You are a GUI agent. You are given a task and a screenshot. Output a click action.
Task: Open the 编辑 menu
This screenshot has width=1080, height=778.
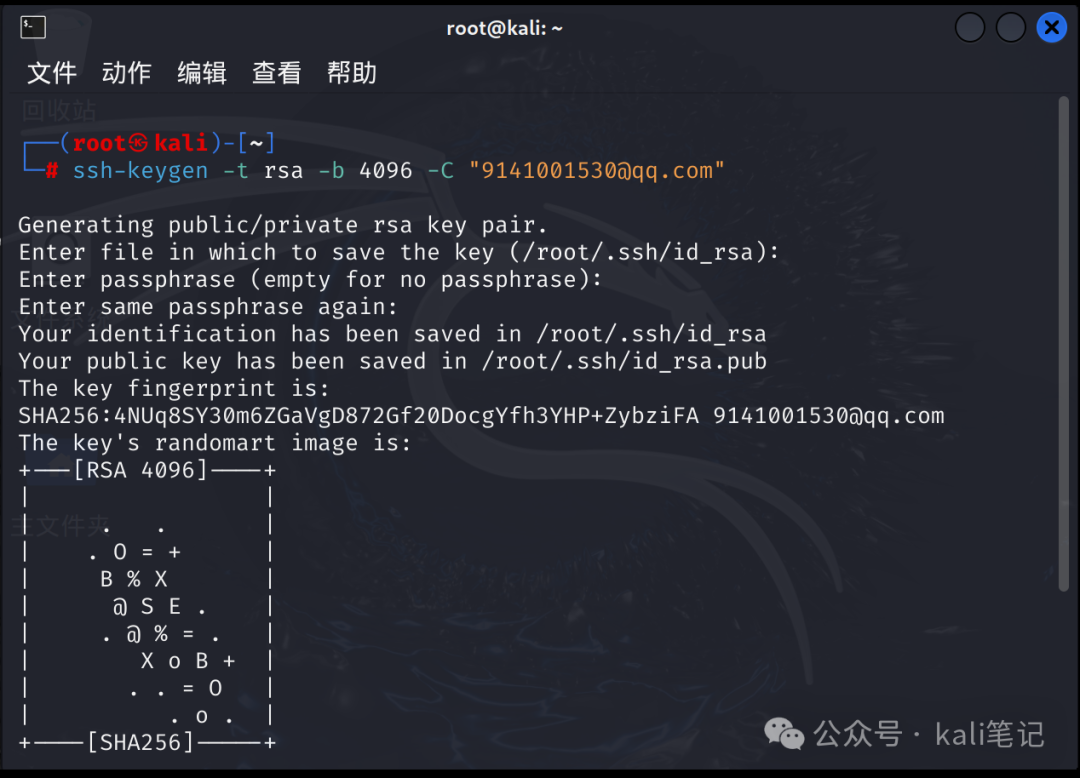[x=202, y=73]
